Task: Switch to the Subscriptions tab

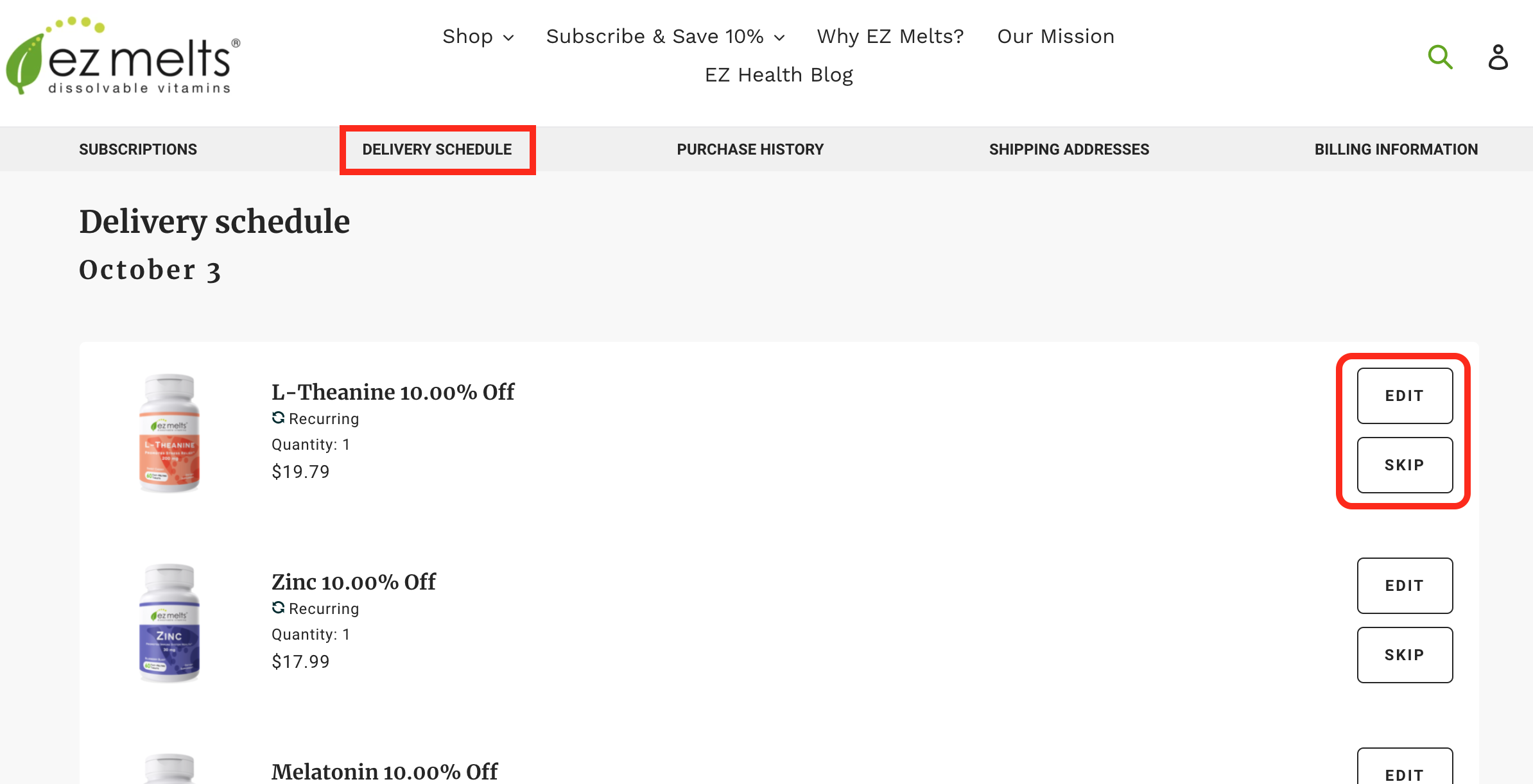Action: pyautogui.click(x=138, y=149)
